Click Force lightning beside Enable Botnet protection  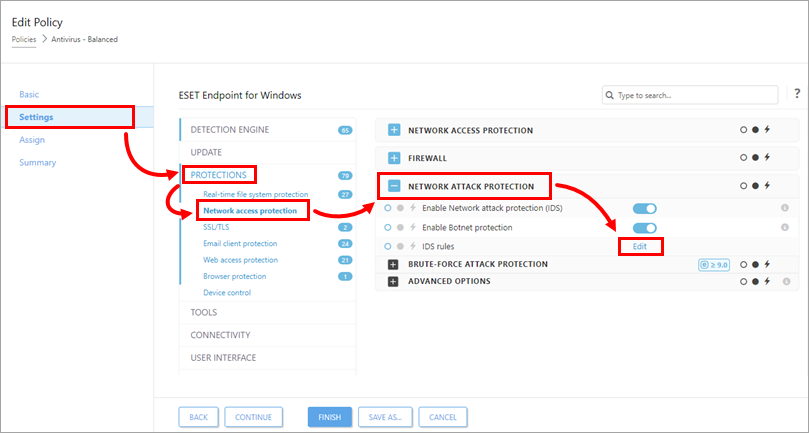(413, 227)
